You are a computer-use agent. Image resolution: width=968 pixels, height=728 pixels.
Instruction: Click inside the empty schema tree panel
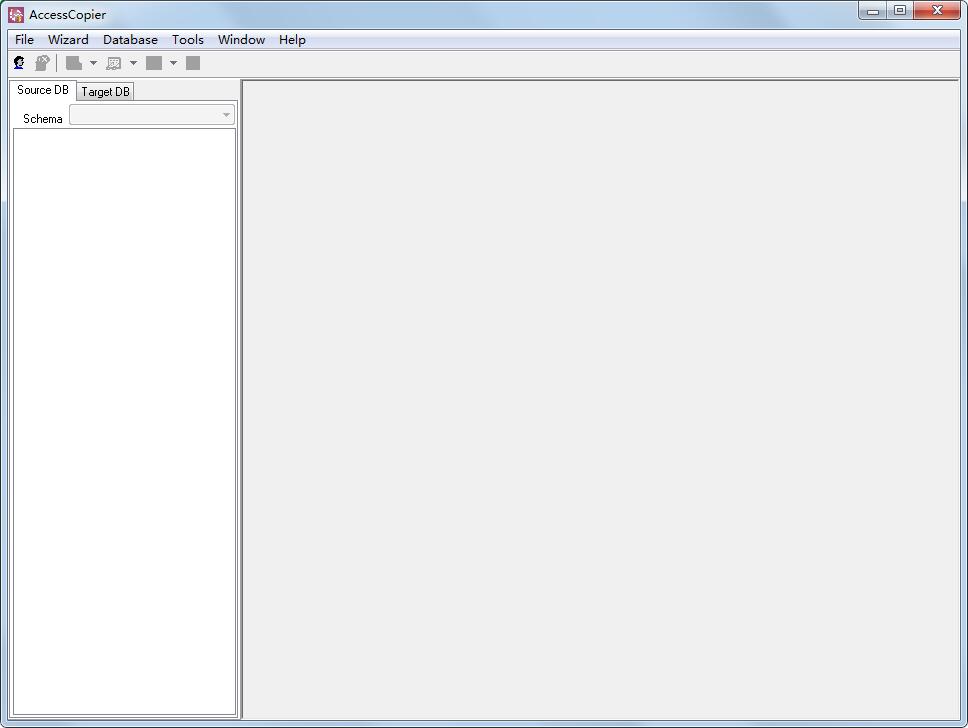[124, 420]
